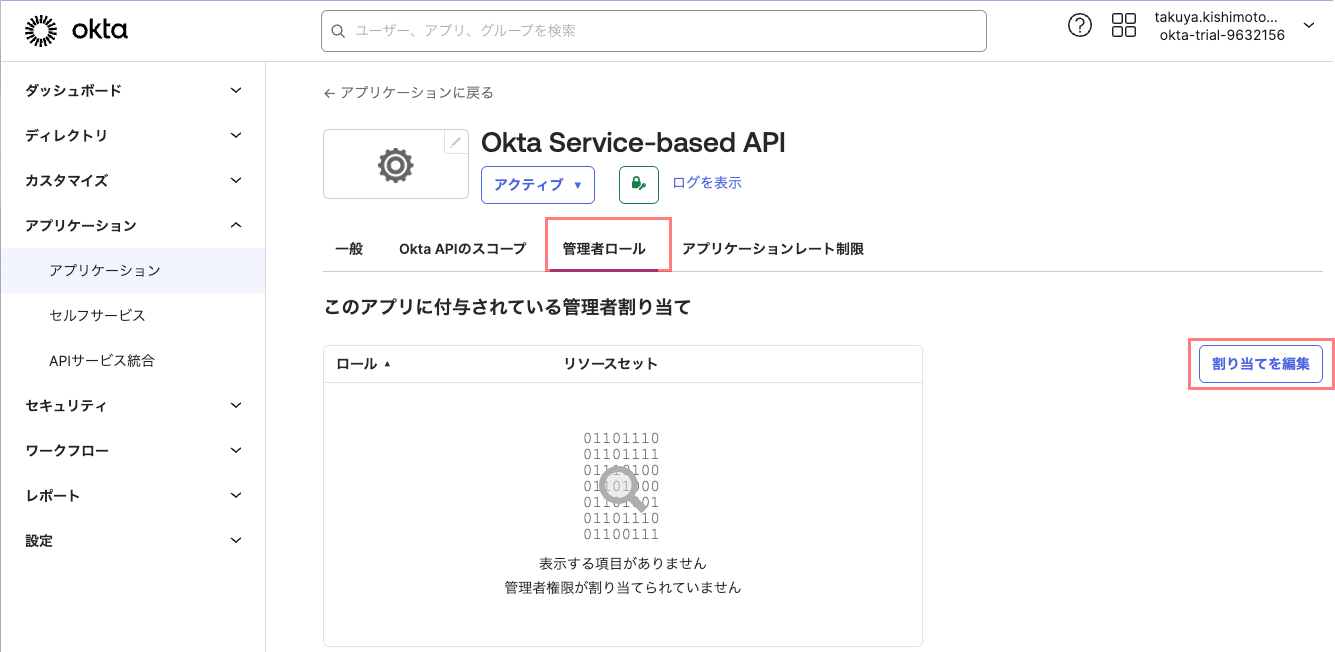Image resolution: width=1335 pixels, height=652 pixels.
Task: Open the アクティブ status dropdown
Action: point(538,185)
